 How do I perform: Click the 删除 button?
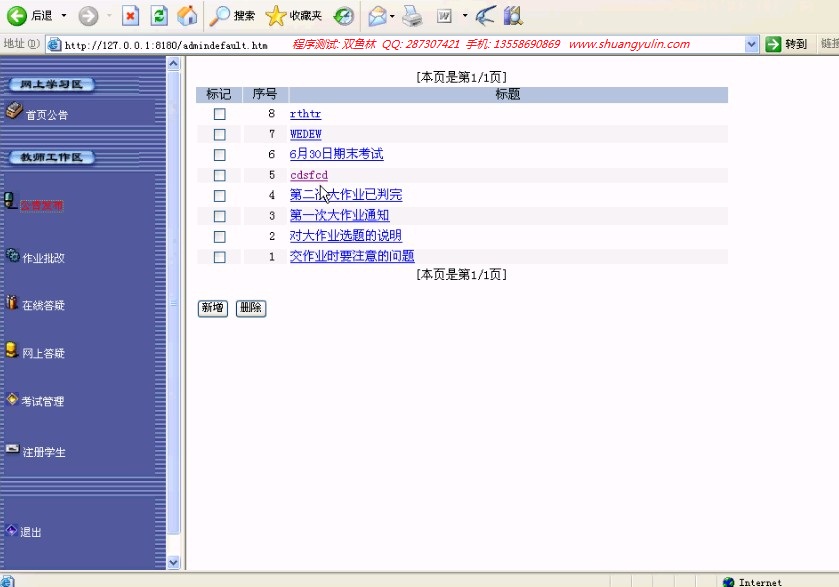point(251,308)
